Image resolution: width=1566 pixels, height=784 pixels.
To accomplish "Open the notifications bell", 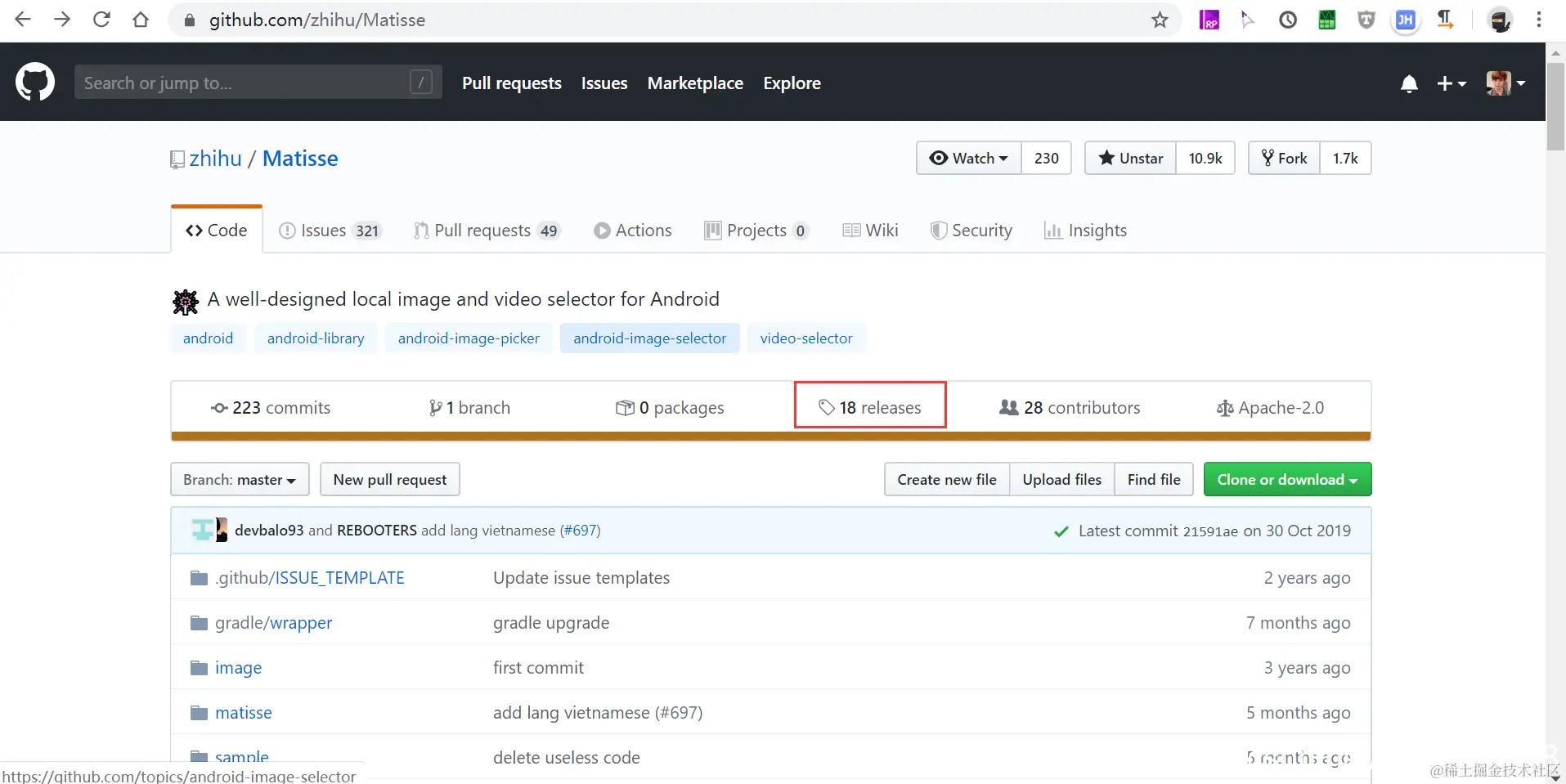I will (x=1409, y=83).
